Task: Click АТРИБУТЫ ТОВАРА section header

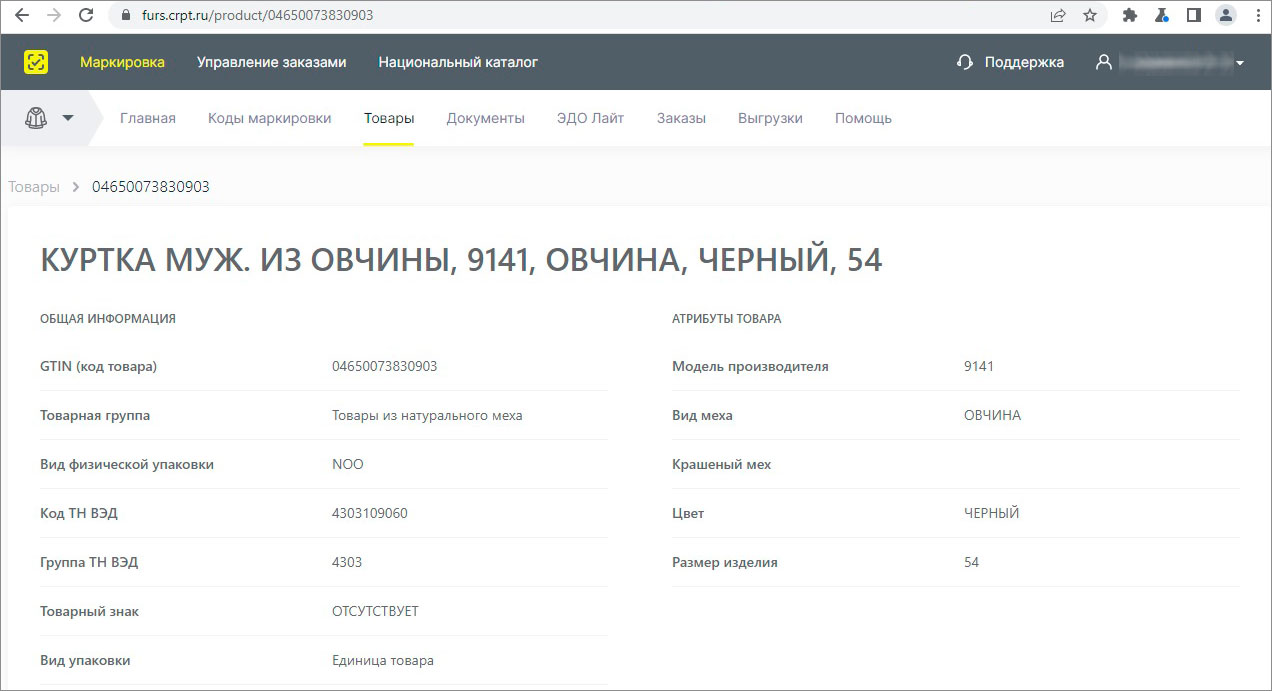Action: pos(727,319)
